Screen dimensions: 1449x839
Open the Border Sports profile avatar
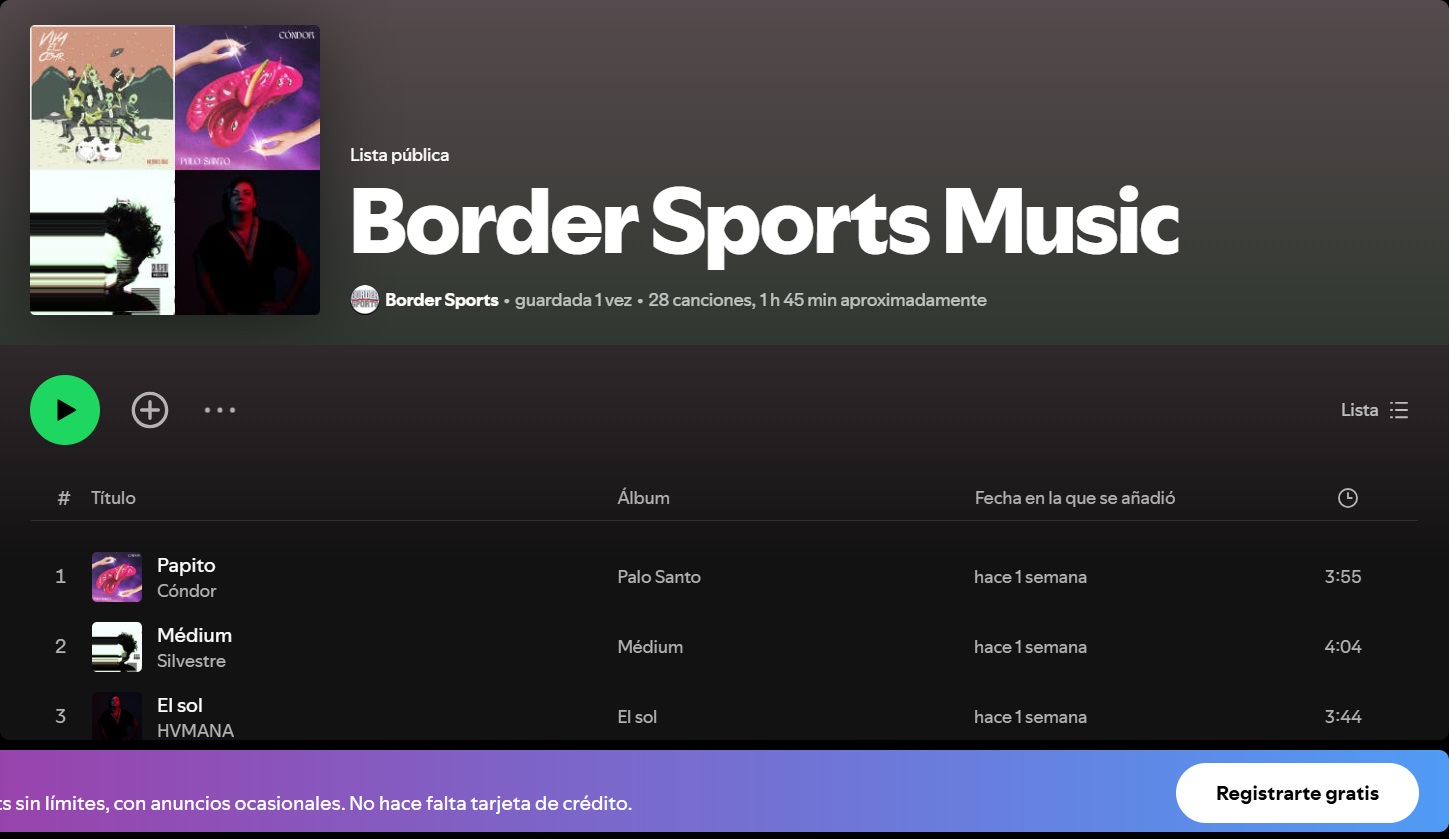(x=364, y=300)
